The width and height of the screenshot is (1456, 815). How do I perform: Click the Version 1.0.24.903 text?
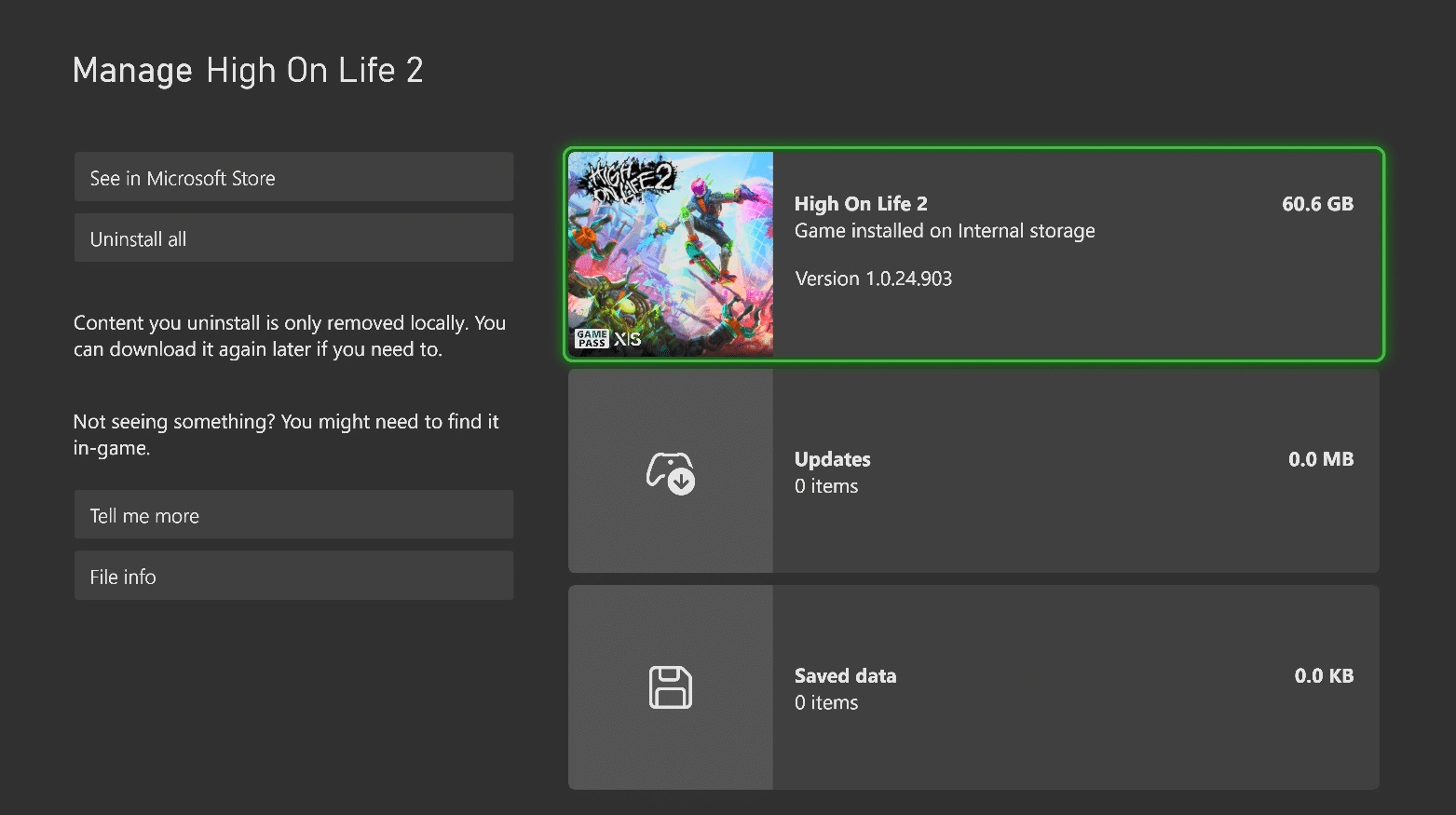873,278
